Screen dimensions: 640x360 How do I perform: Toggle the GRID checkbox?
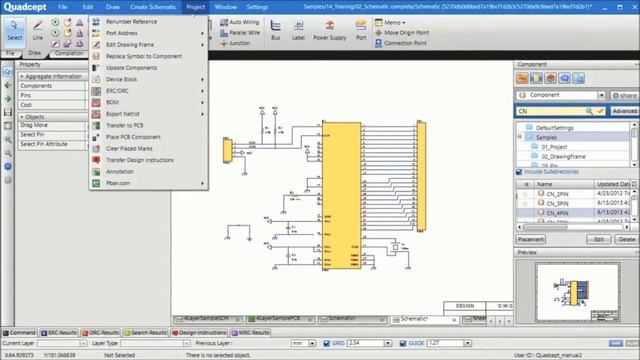(x=327, y=343)
